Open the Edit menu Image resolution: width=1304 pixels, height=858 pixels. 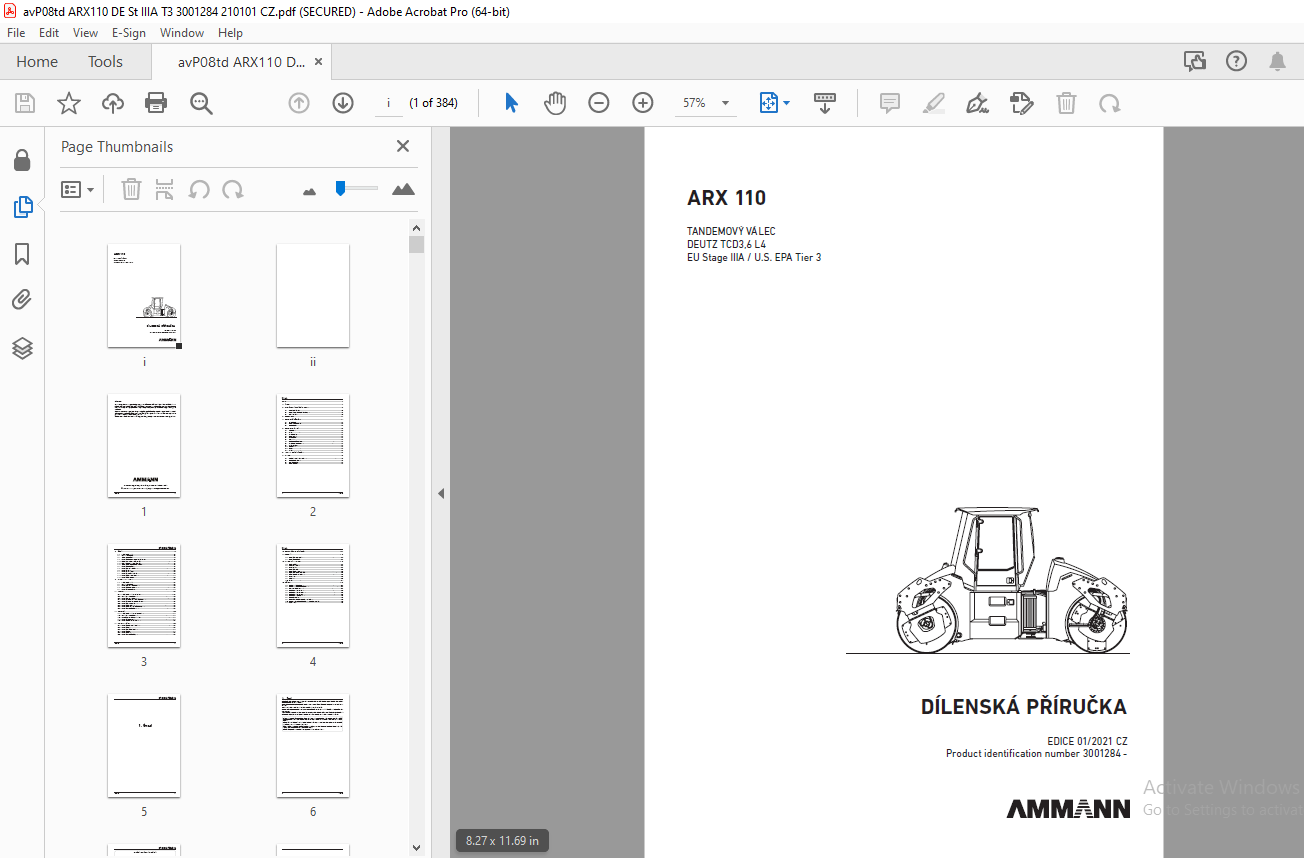49,33
